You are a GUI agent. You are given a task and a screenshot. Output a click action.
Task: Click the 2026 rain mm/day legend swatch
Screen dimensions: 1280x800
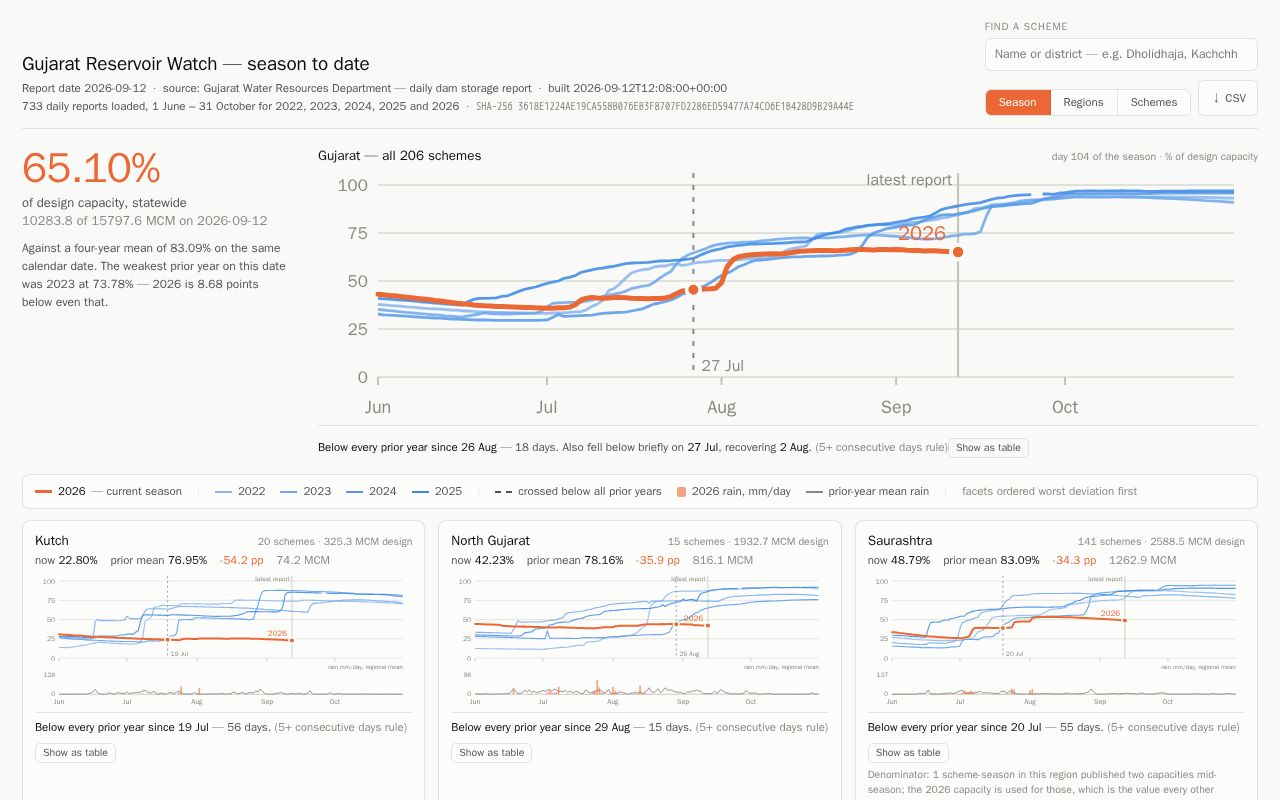pos(681,491)
